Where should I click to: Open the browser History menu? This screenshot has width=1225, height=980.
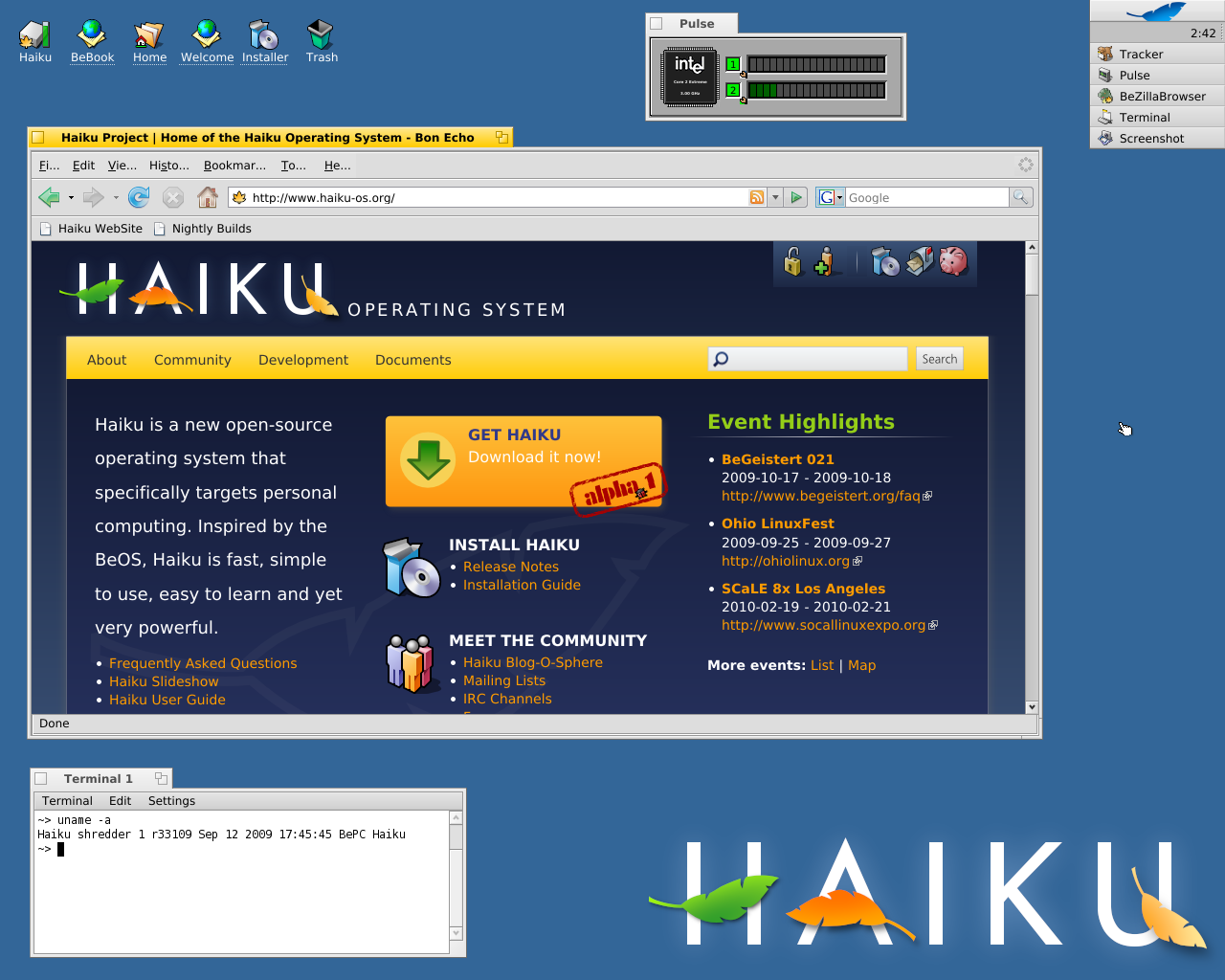click(x=169, y=165)
